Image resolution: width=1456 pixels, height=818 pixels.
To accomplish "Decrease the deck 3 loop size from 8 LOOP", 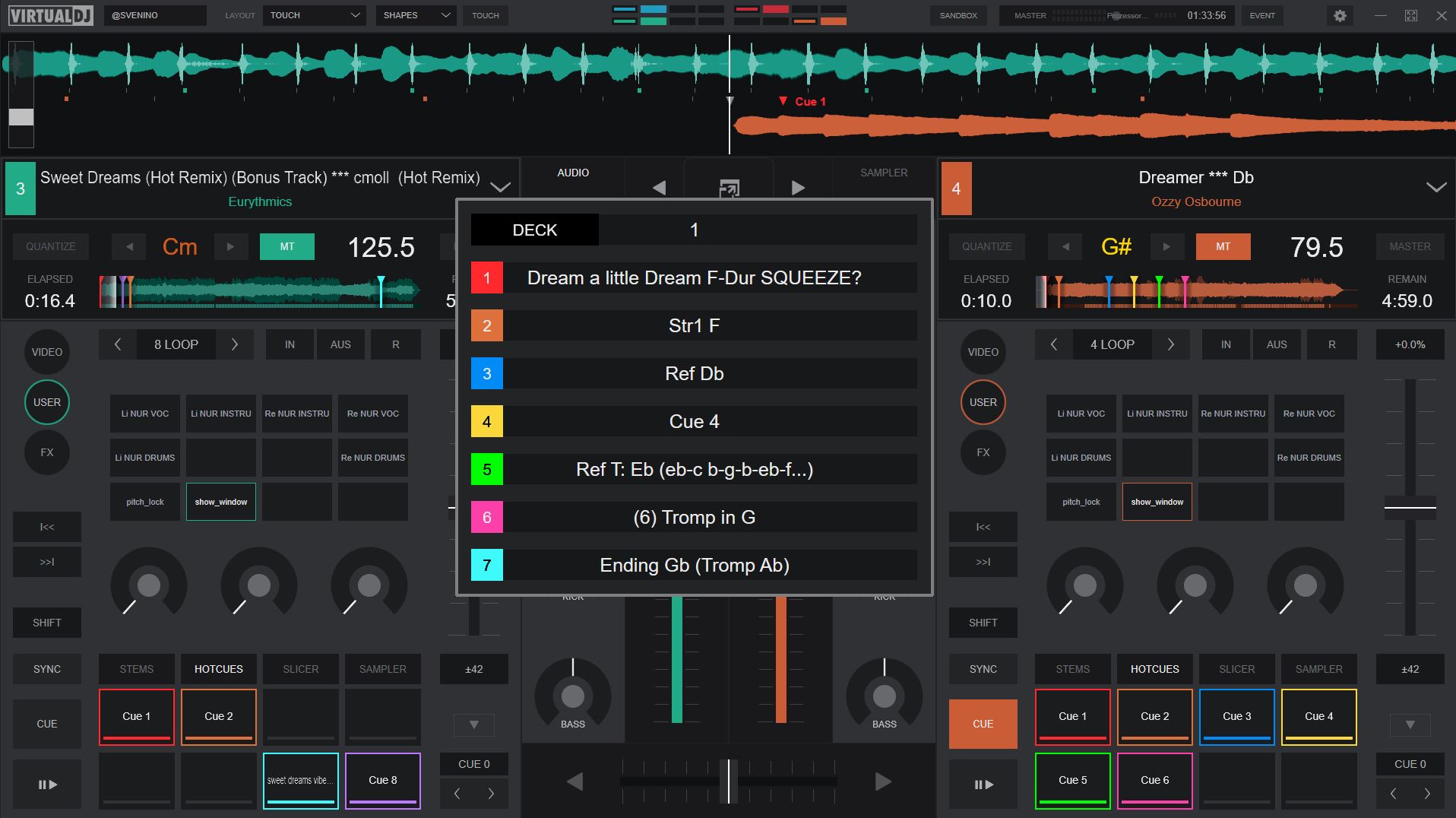I will (118, 344).
